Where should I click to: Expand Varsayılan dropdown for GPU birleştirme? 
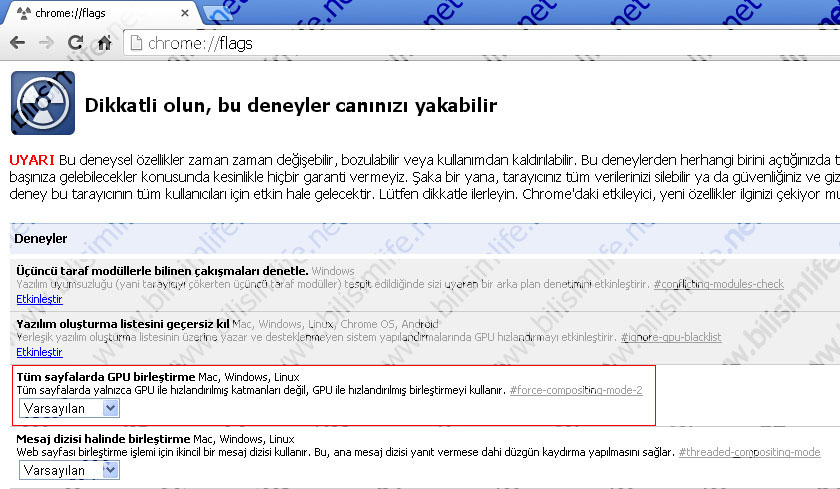tap(69, 408)
